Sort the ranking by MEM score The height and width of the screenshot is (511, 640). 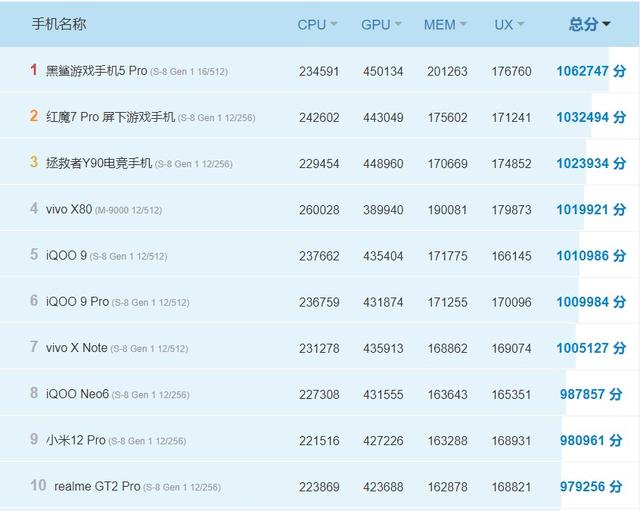[445, 25]
